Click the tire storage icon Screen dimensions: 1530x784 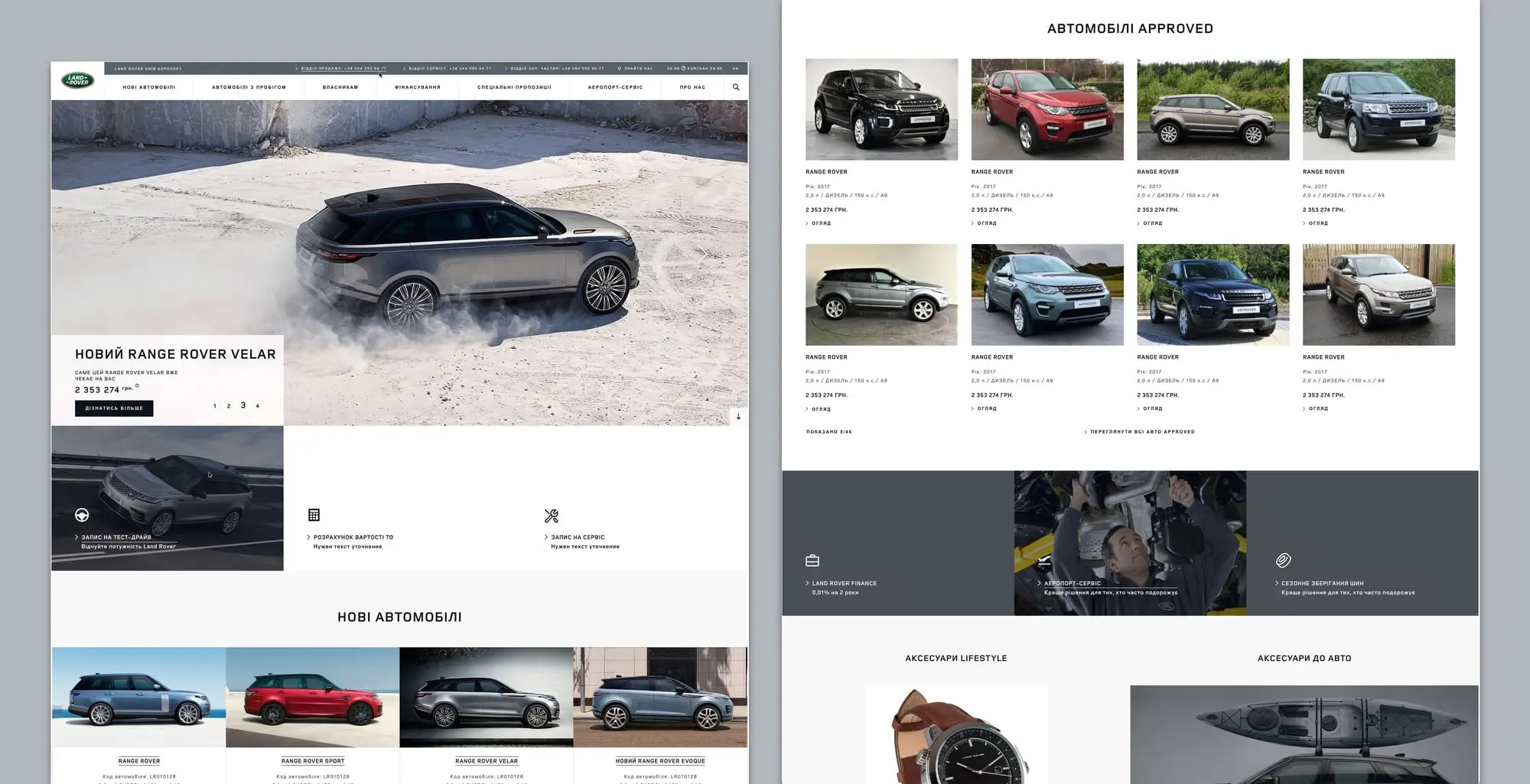[x=1283, y=561]
